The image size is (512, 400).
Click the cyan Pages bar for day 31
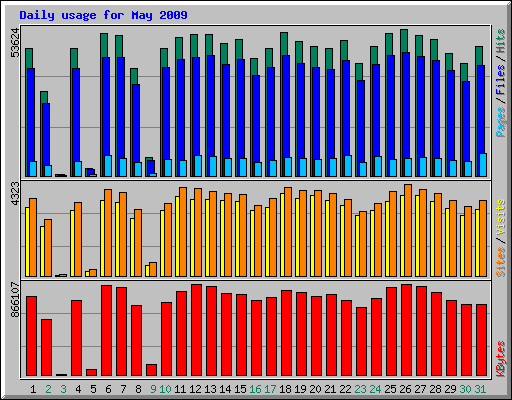click(x=483, y=165)
